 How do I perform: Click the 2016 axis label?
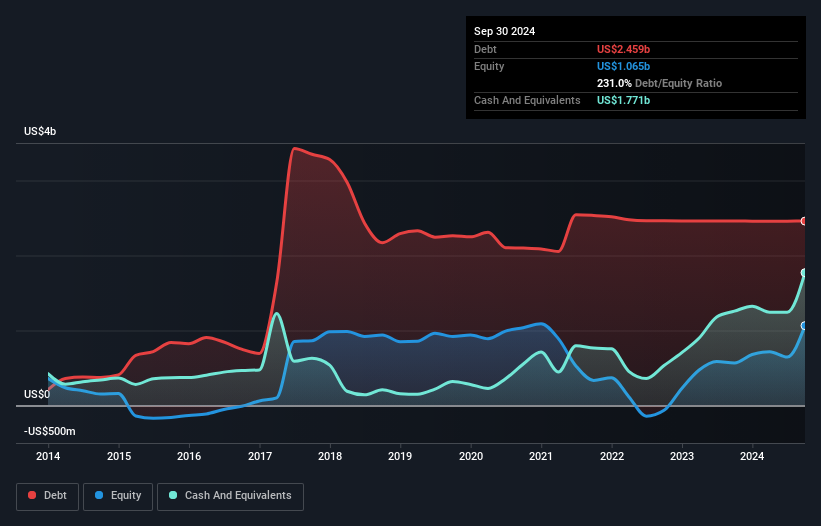click(189, 456)
